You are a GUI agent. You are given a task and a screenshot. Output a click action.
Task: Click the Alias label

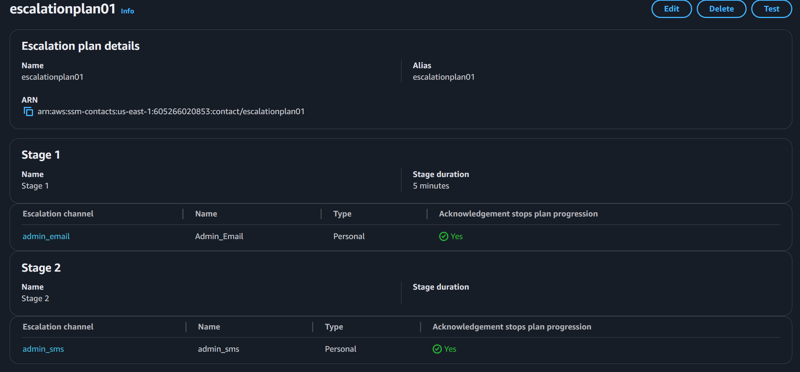coord(422,65)
